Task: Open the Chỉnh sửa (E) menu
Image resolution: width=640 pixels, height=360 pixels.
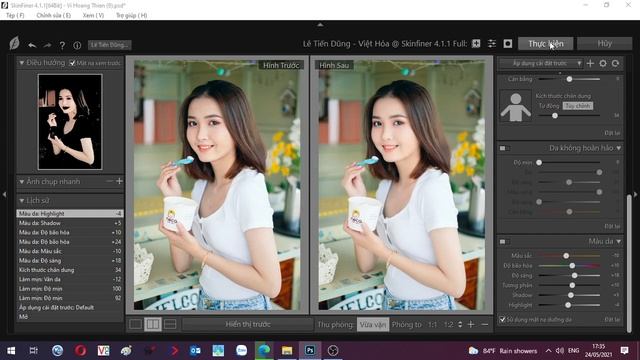Action: (x=53, y=15)
